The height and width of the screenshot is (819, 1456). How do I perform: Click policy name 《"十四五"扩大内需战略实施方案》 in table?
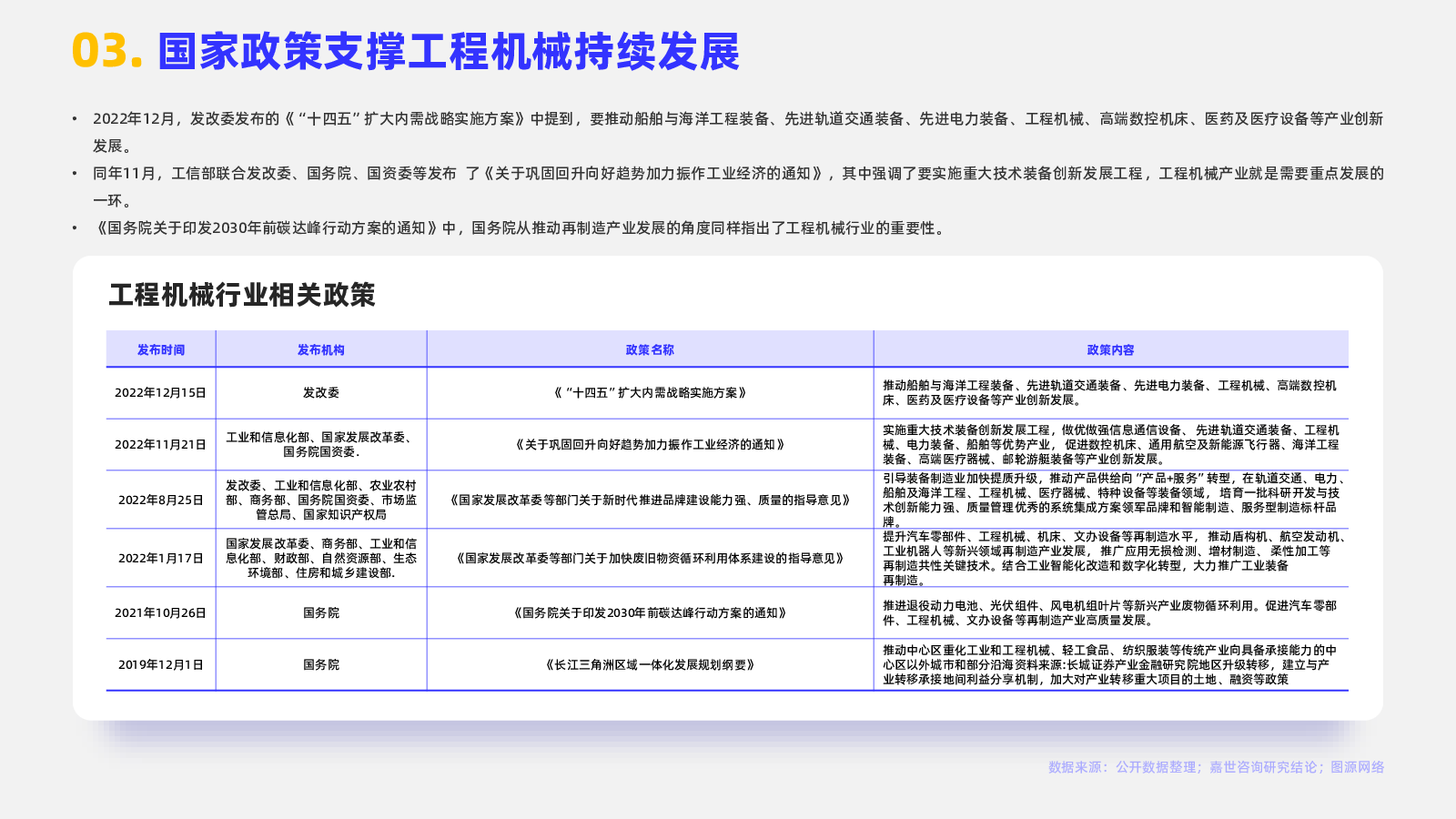pos(650,393)
